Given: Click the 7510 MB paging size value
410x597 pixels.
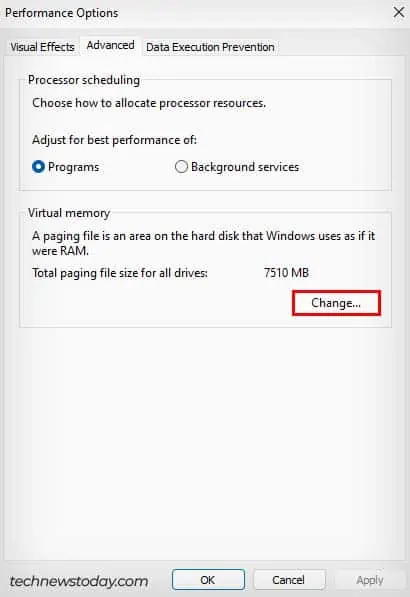Looking at the screenshot, I should [286, 273].
